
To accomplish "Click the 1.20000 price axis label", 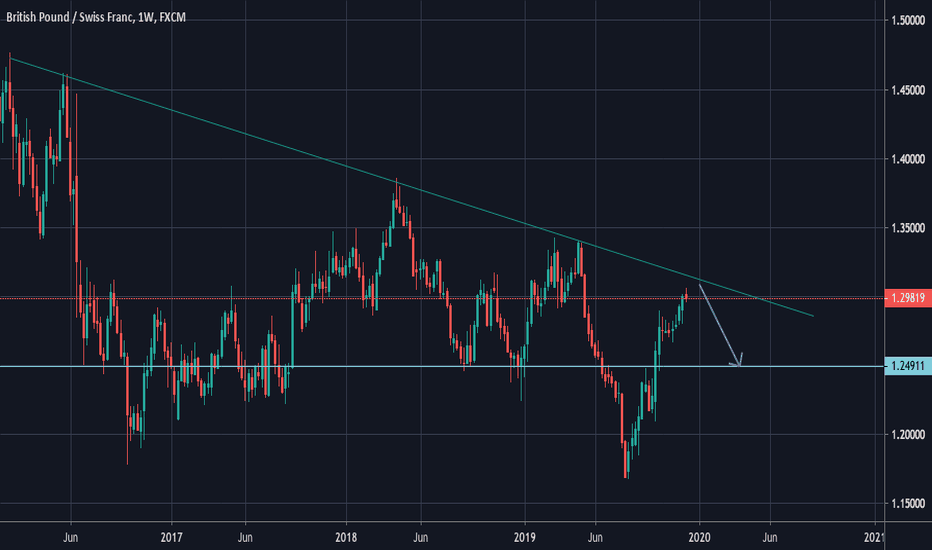I will pos(908,435).
